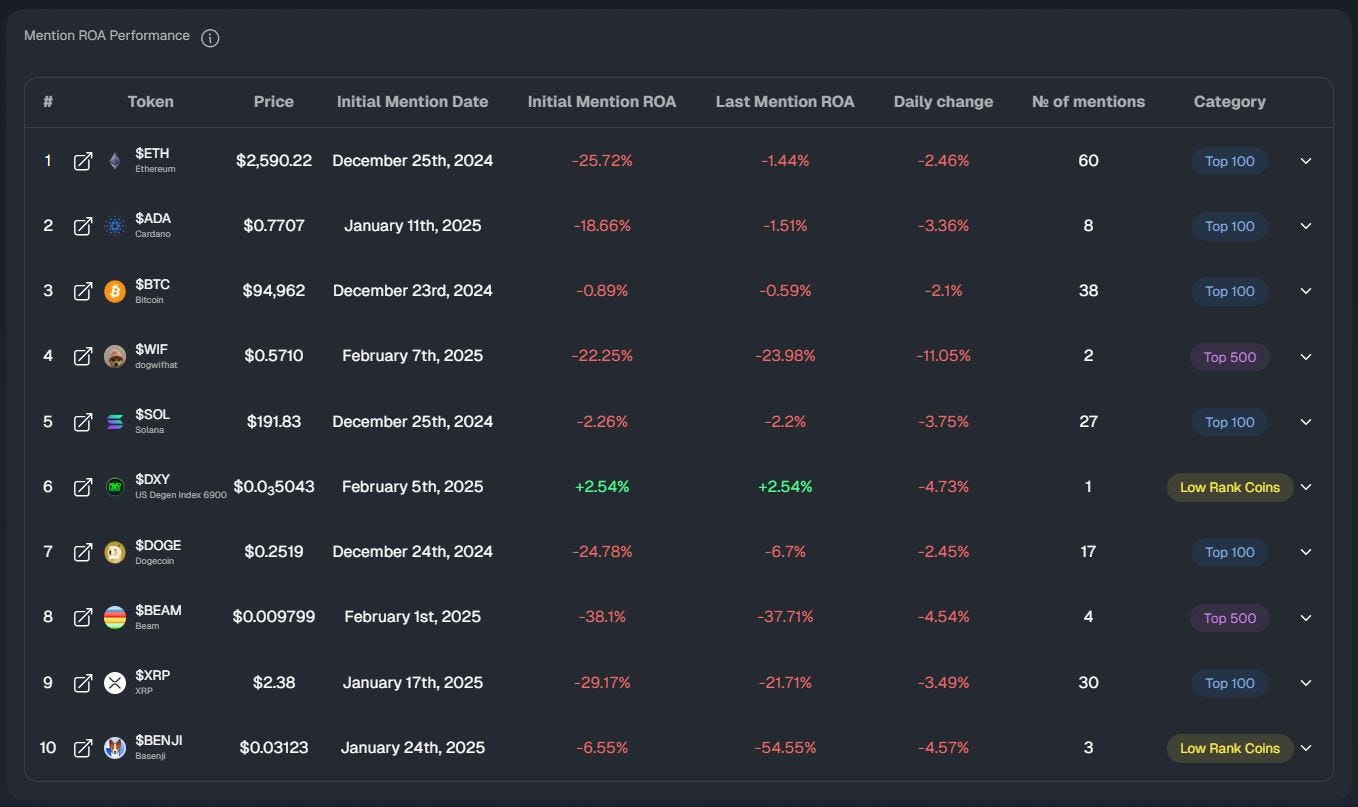Screen dimensions: 1358x807
Task: Click the Basenji token logo
Action: [x=115, y=748]
